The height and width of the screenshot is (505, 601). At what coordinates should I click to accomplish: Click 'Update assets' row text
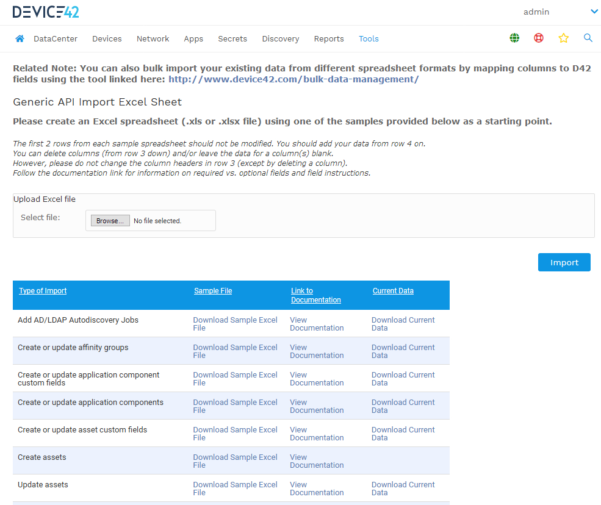tap(43, 485)
